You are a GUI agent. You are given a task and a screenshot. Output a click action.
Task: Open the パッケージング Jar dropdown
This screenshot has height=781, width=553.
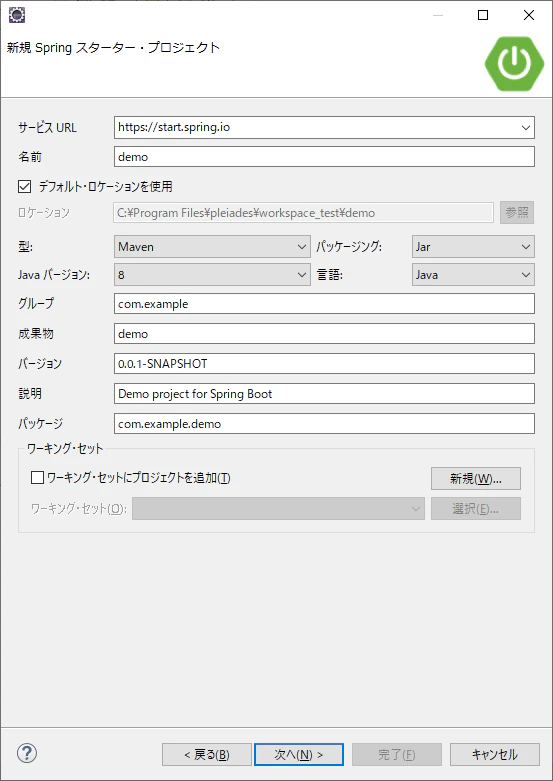pyautogui.click(x=473, y=247)
